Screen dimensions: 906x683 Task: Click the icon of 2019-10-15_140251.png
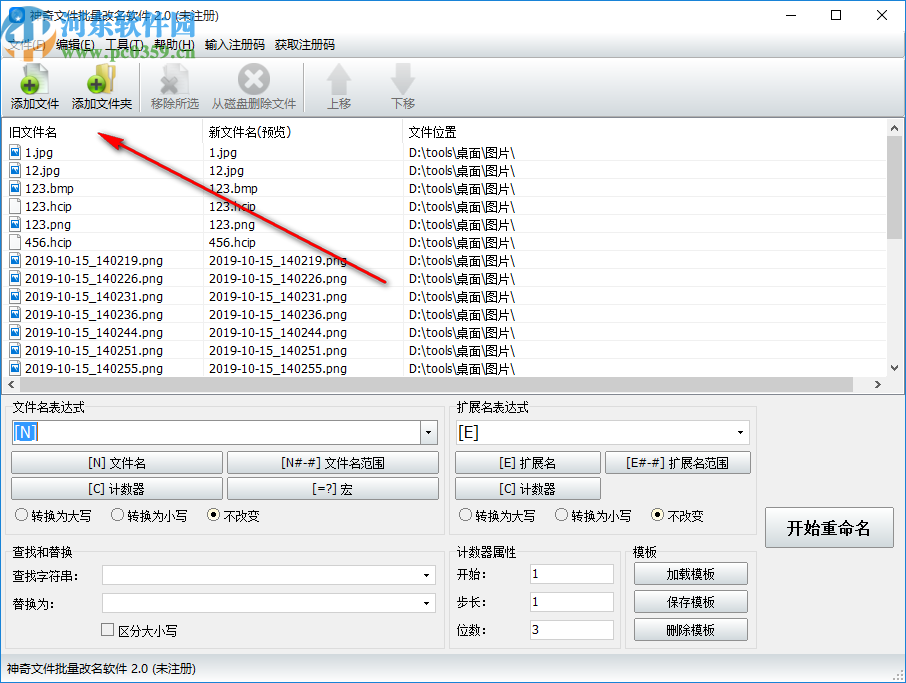(15, 350)
